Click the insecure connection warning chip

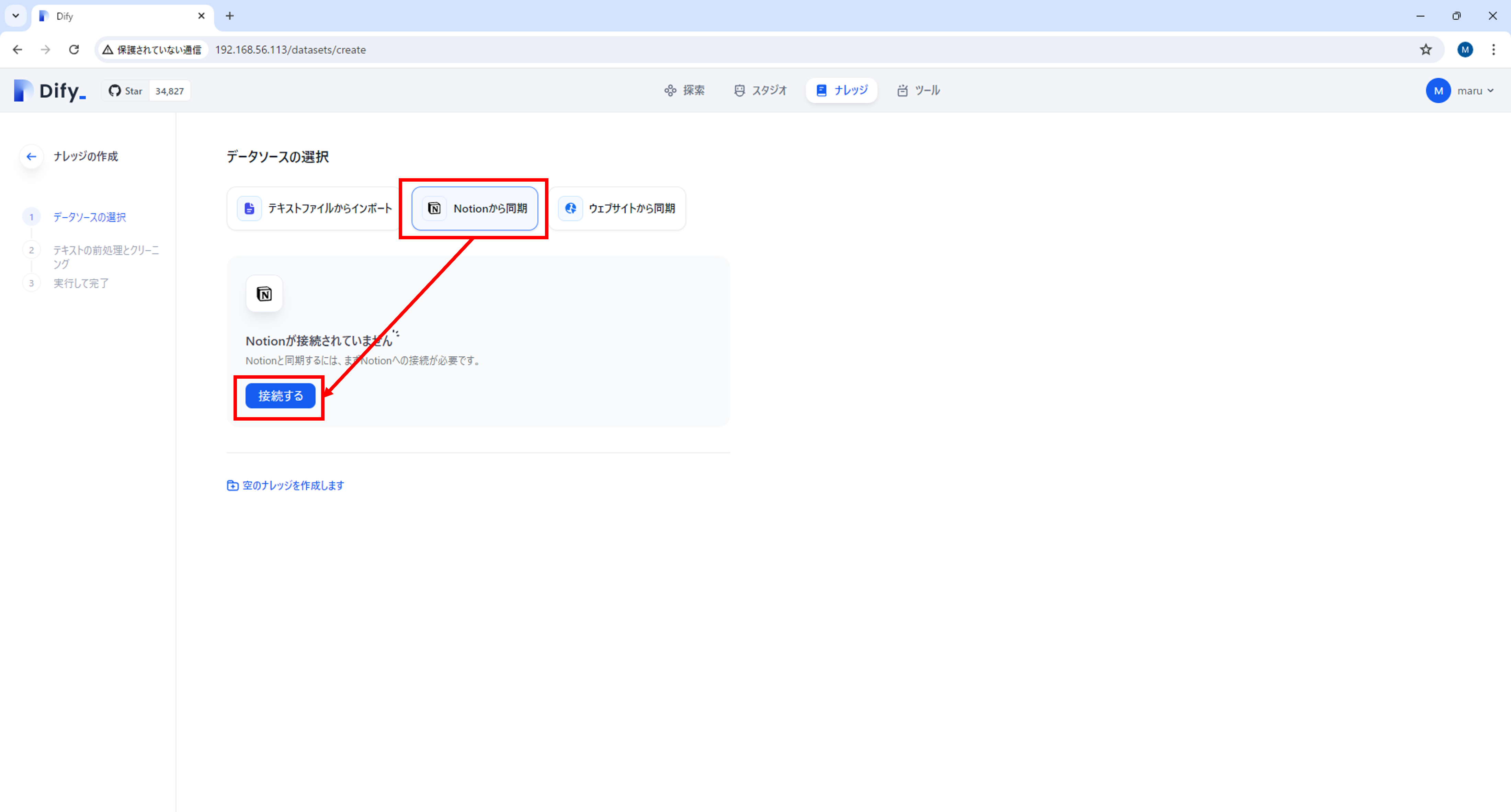152,50
